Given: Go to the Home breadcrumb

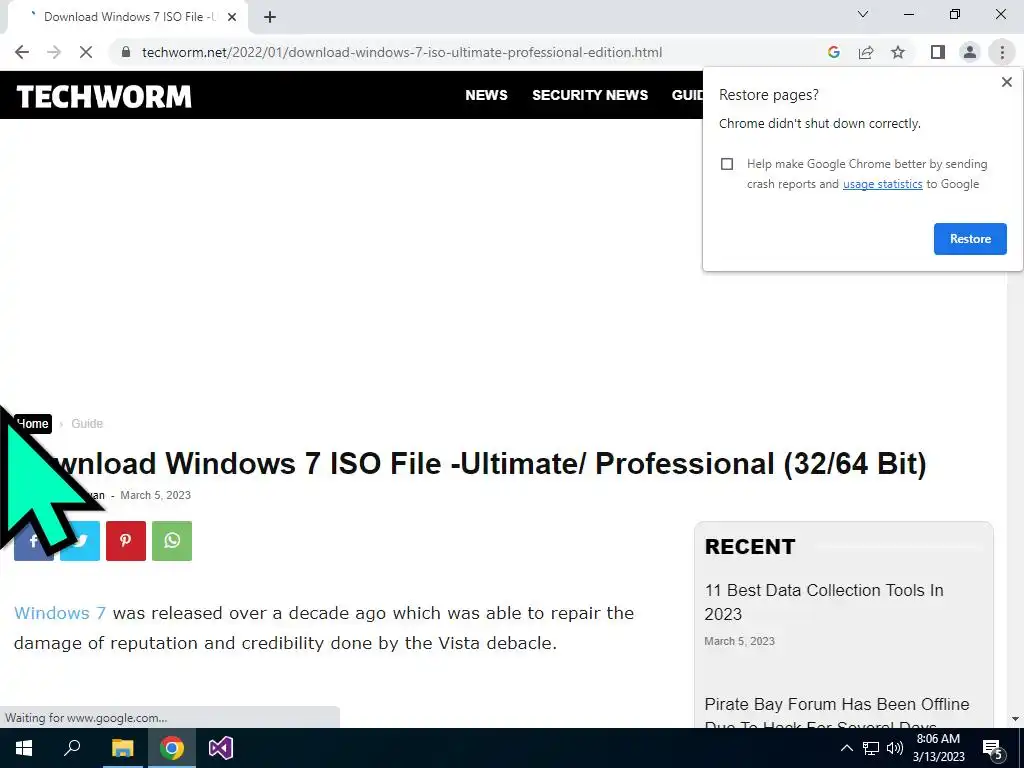Looking at the screenshot, I should click(33, 424).
